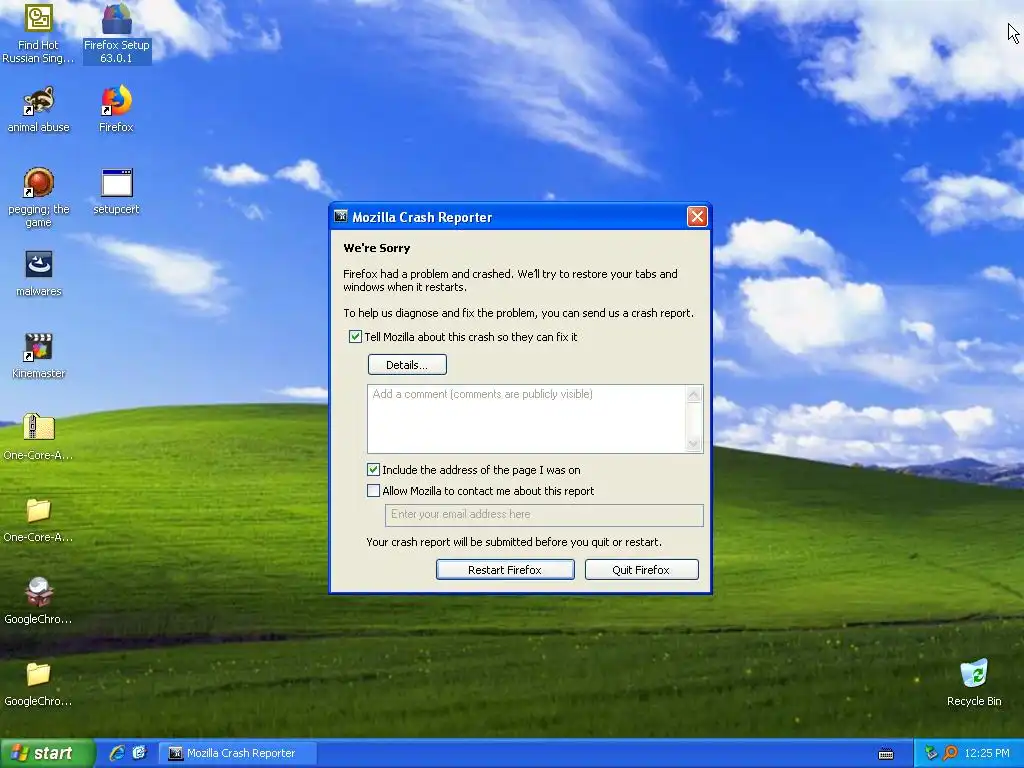The width and height of the screenshot is (1024, 768).
Task: Close the Mozilla Crash Reporter dialog
Action: pyautogui.click(x=697, y=216)
